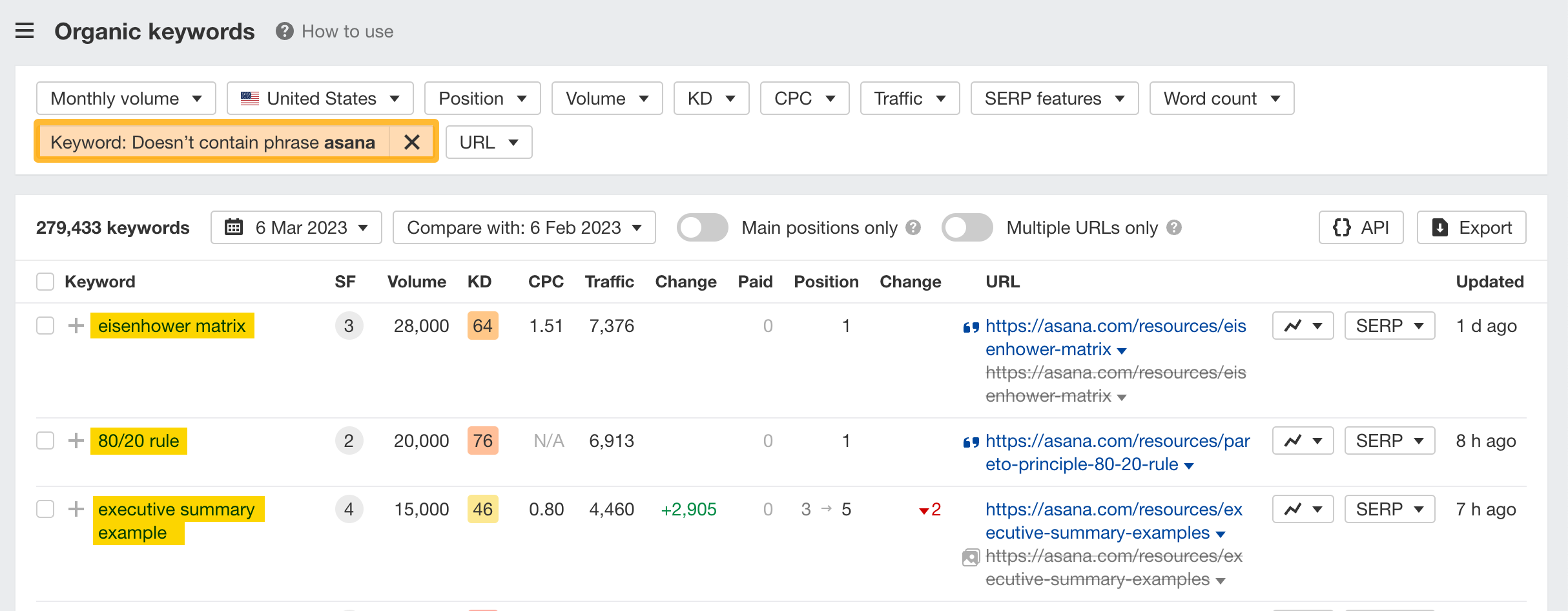Remove the asana keyword filter
This screenshot has height=611, width=1568.
pos(412,142)
